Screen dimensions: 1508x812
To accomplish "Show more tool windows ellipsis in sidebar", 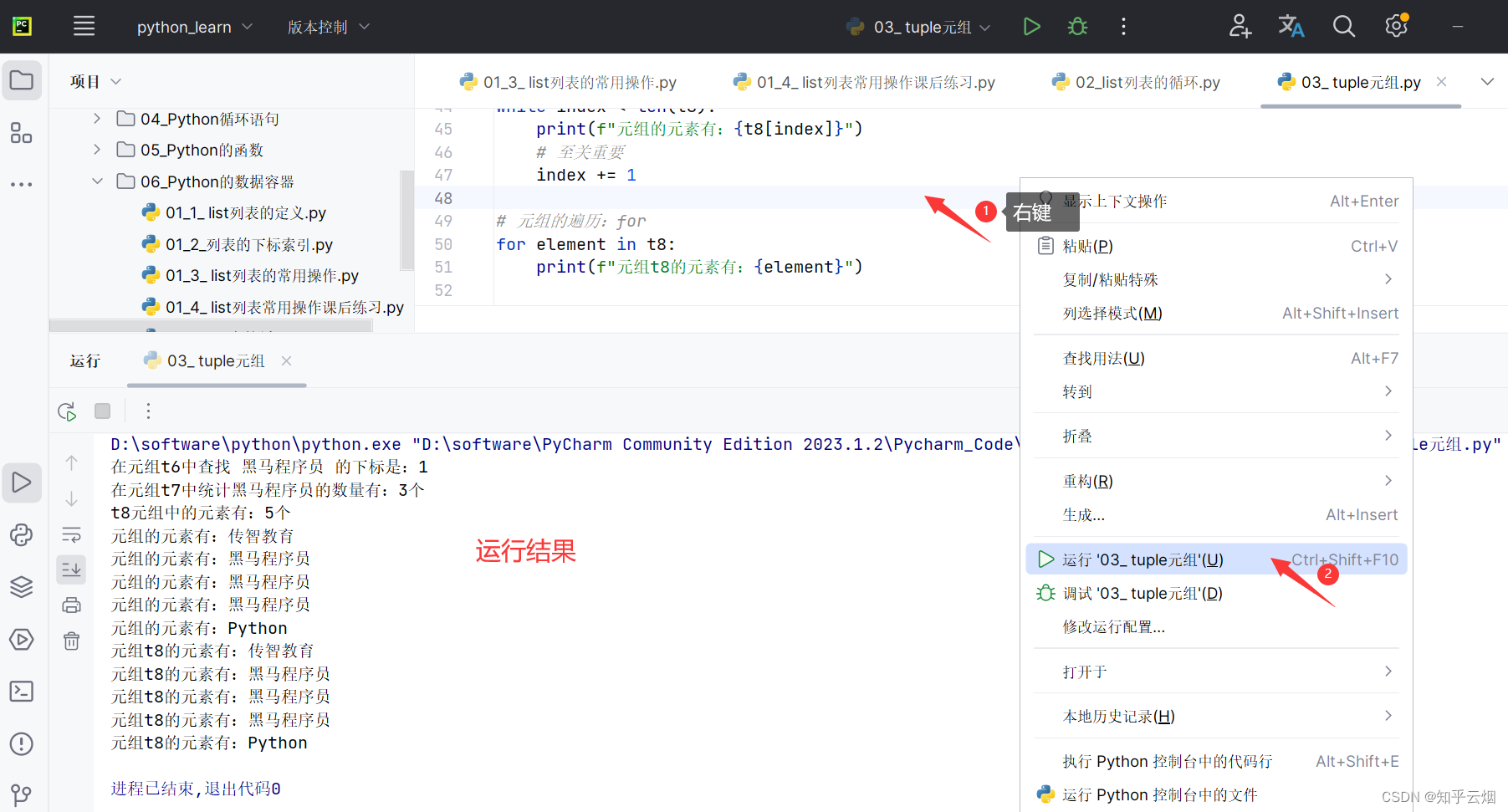I will click(22, 184).
